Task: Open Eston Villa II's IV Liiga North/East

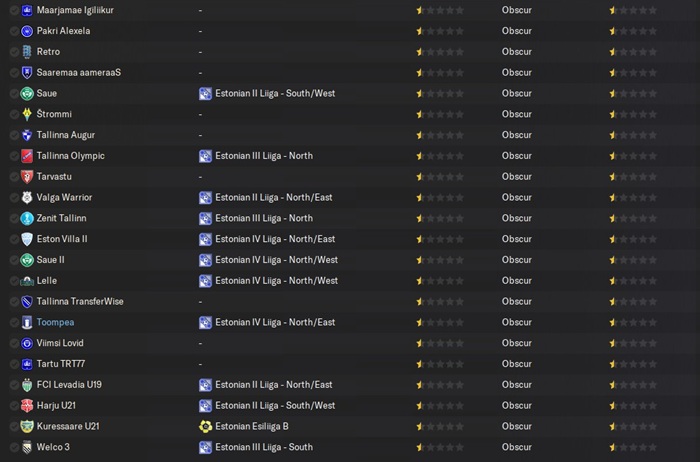Action: [275, 239]
